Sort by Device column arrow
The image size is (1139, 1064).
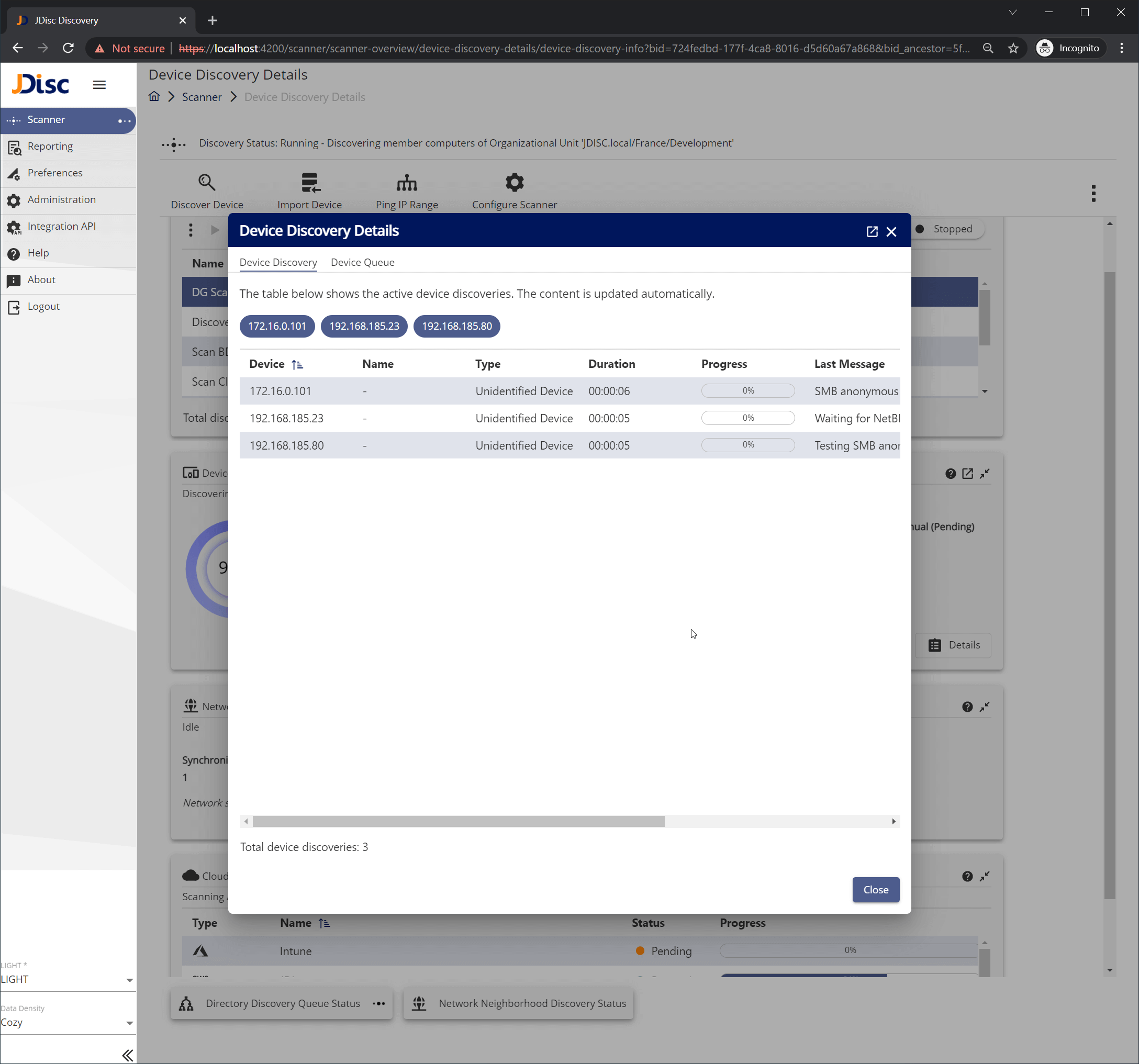[x=297, y=364]
